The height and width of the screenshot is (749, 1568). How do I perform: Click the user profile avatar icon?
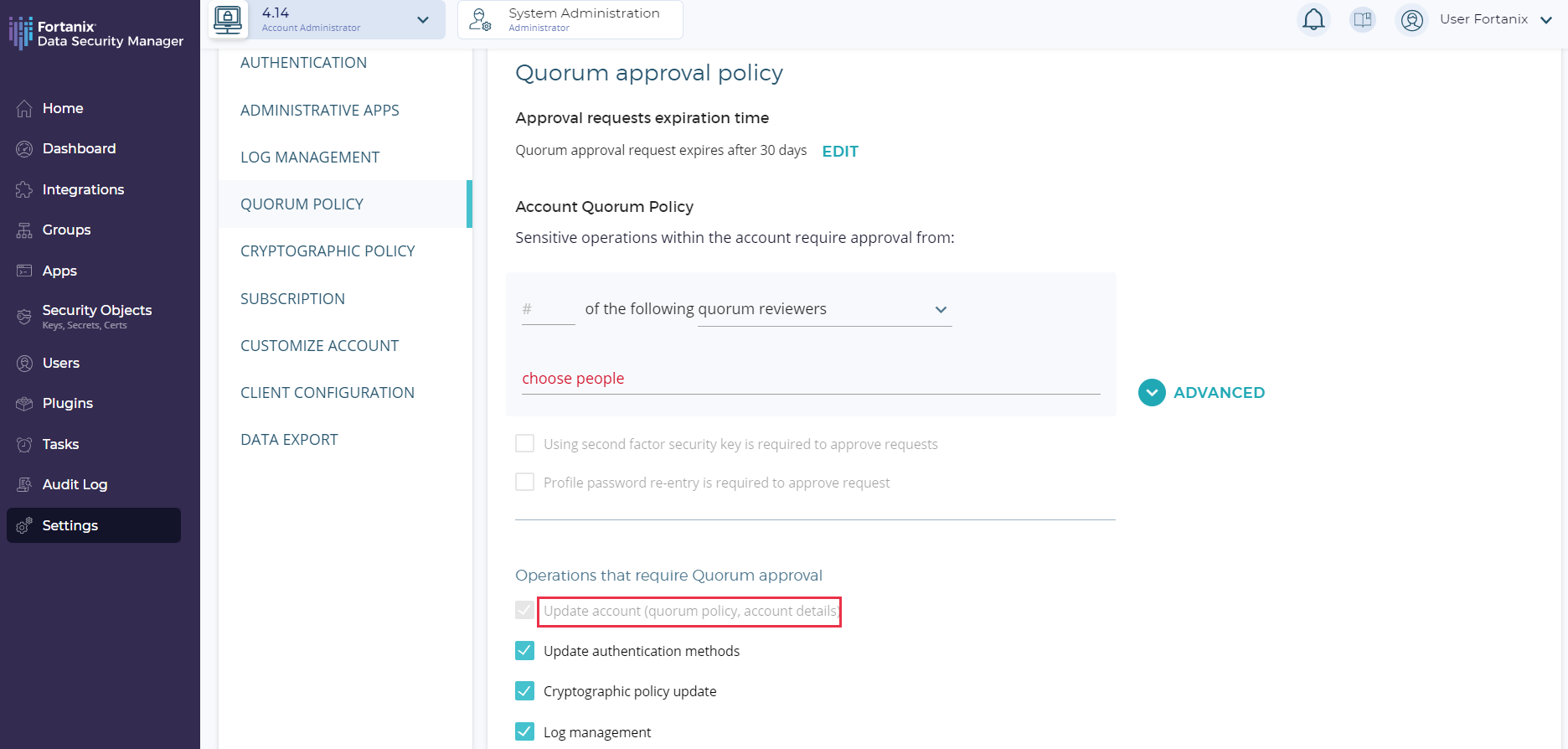[x=1412, y=19]
